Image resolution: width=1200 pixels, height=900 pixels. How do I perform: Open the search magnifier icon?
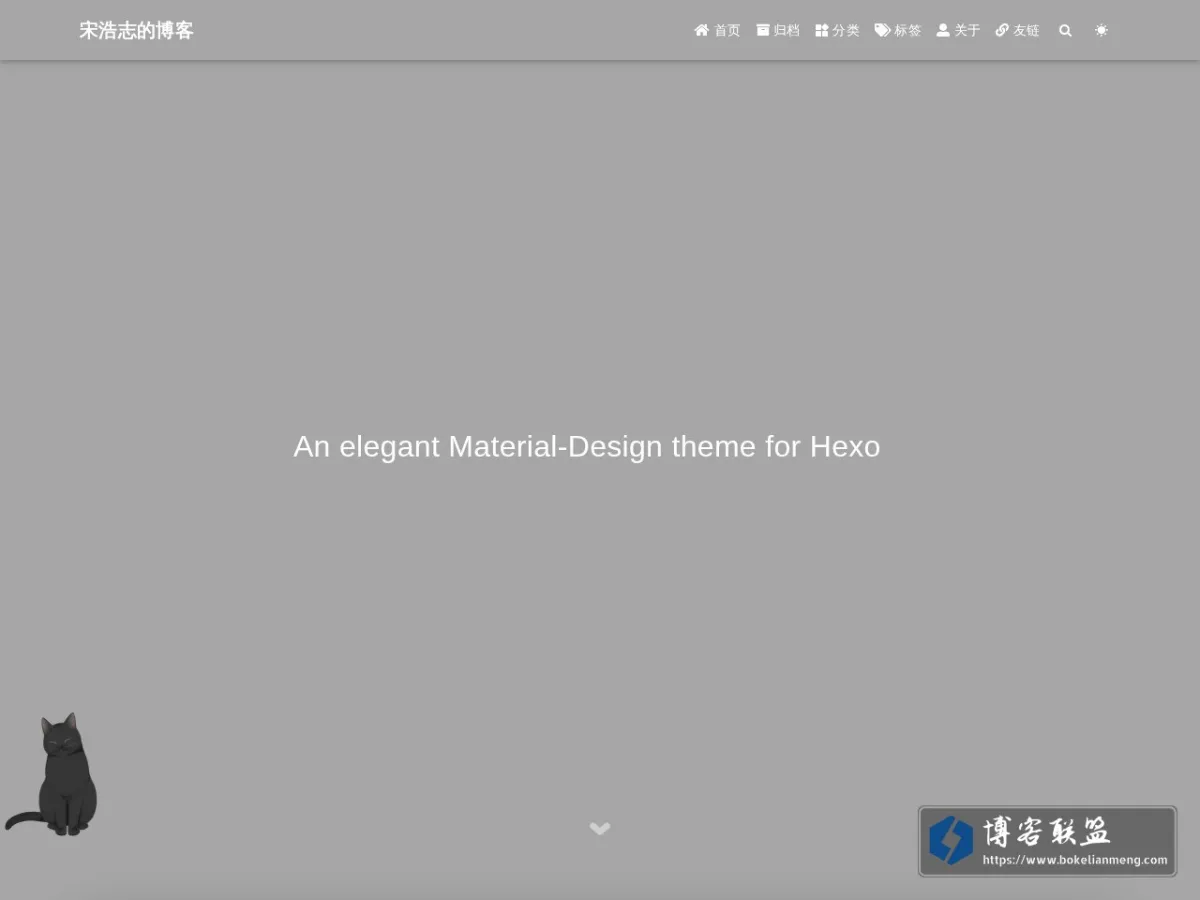click(x=1065, y=31)
